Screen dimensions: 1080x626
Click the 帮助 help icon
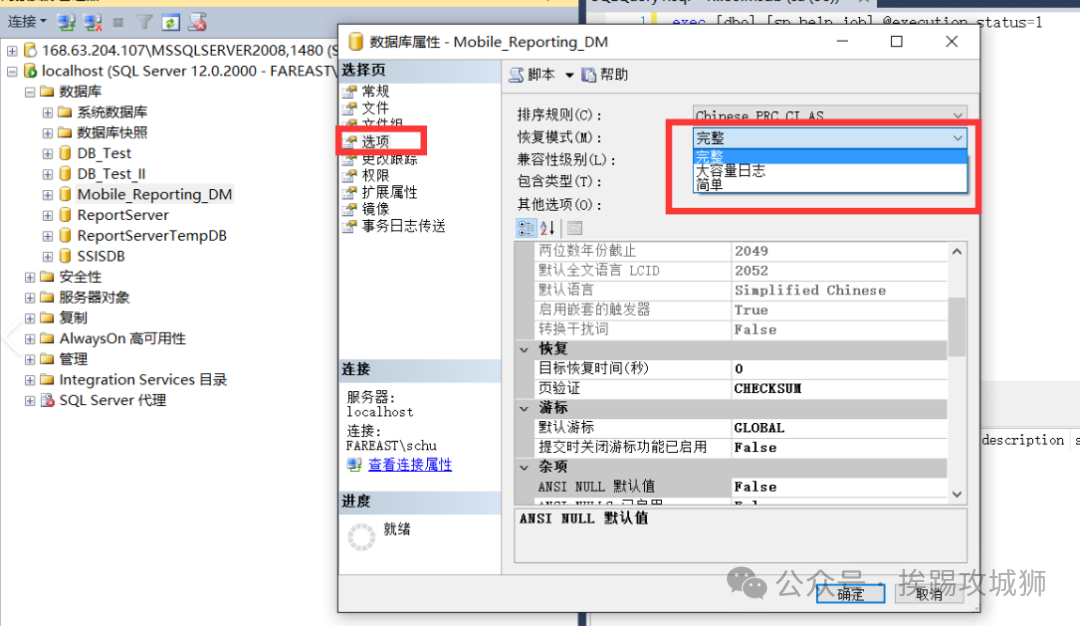click(x=589, y=75)
